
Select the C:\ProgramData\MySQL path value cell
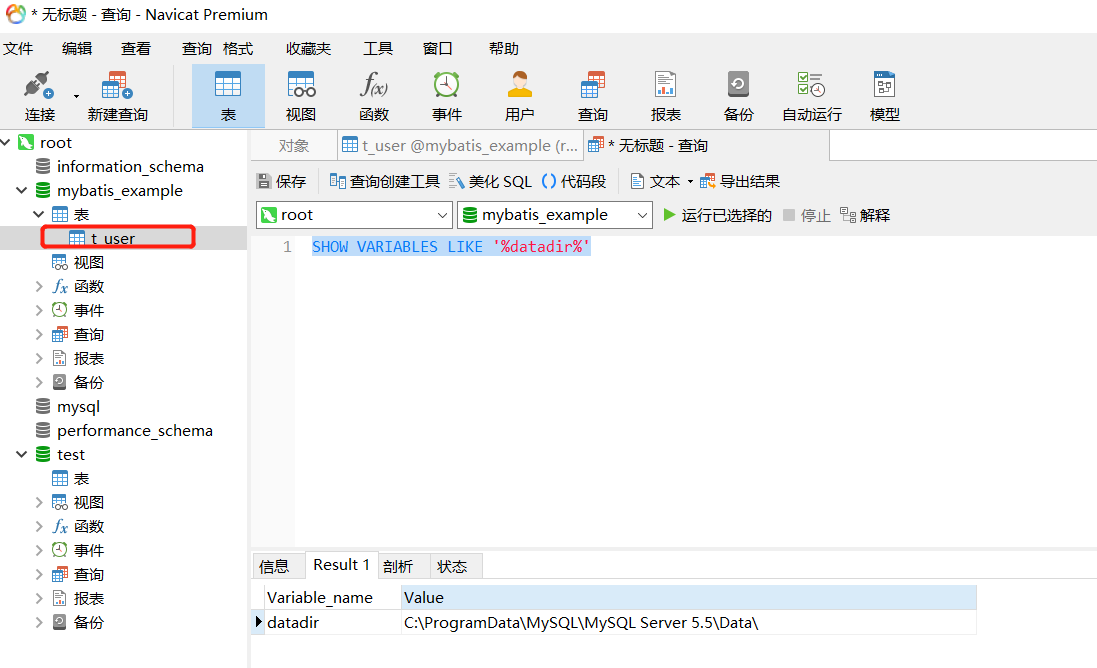coord(688,622)
